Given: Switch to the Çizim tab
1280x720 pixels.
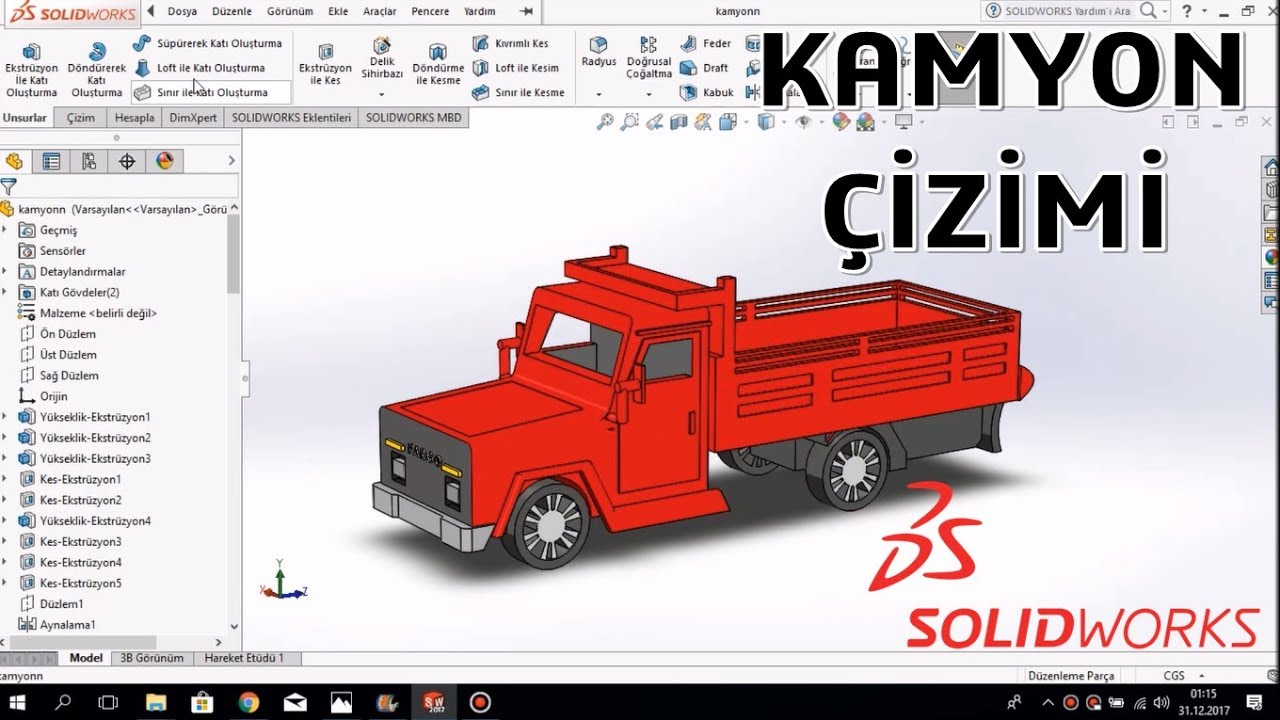Looking at the screenshot, I should coord(81,117).
